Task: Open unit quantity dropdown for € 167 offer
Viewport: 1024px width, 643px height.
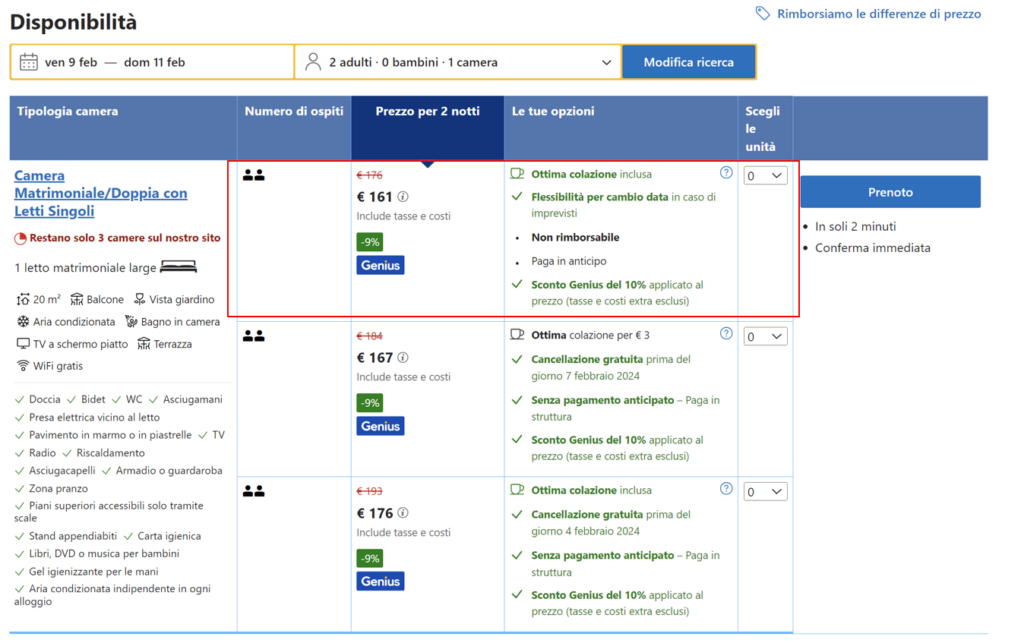Action: point(765,337)
